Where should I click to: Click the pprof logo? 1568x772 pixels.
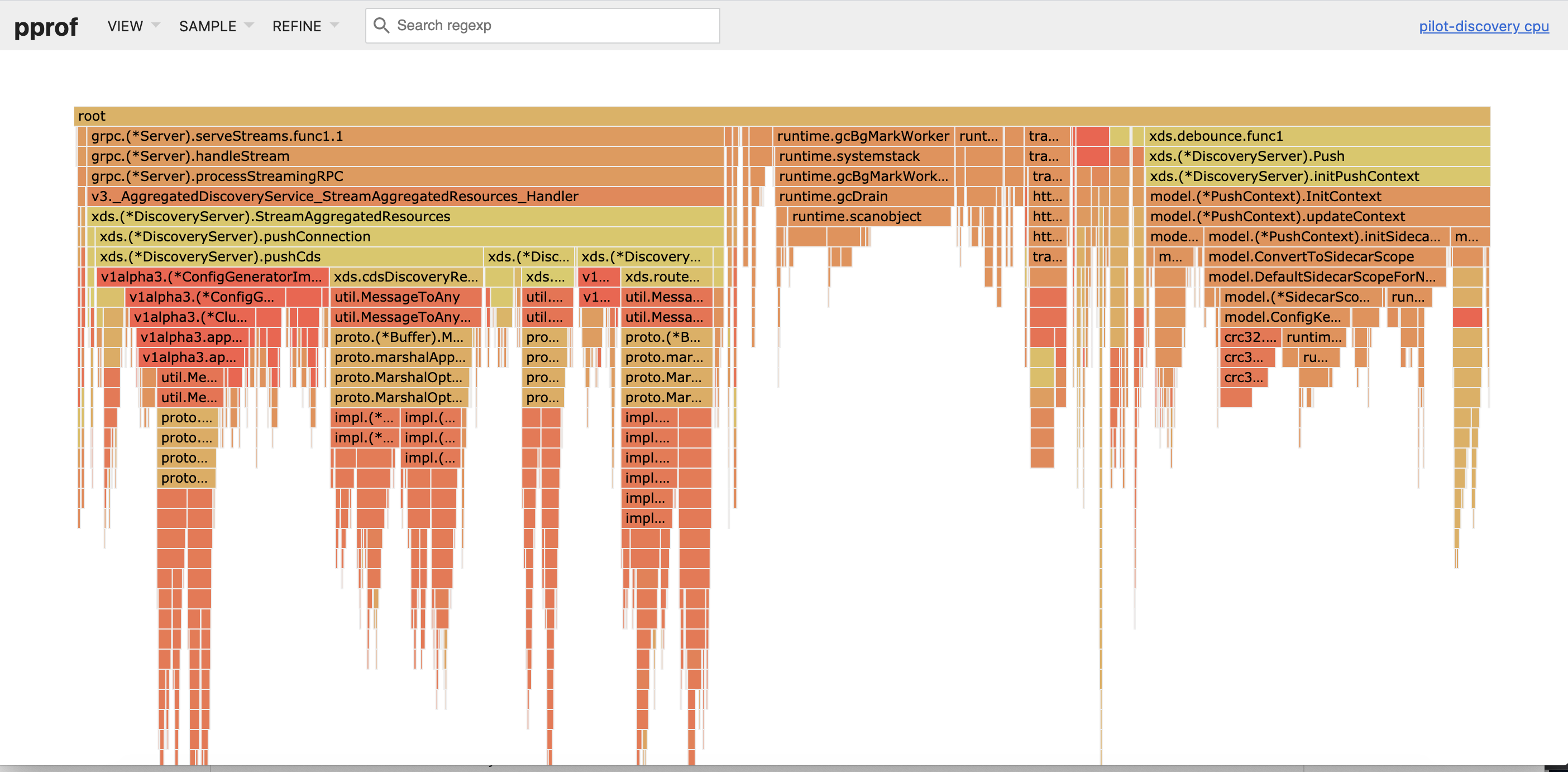[46, 27]
